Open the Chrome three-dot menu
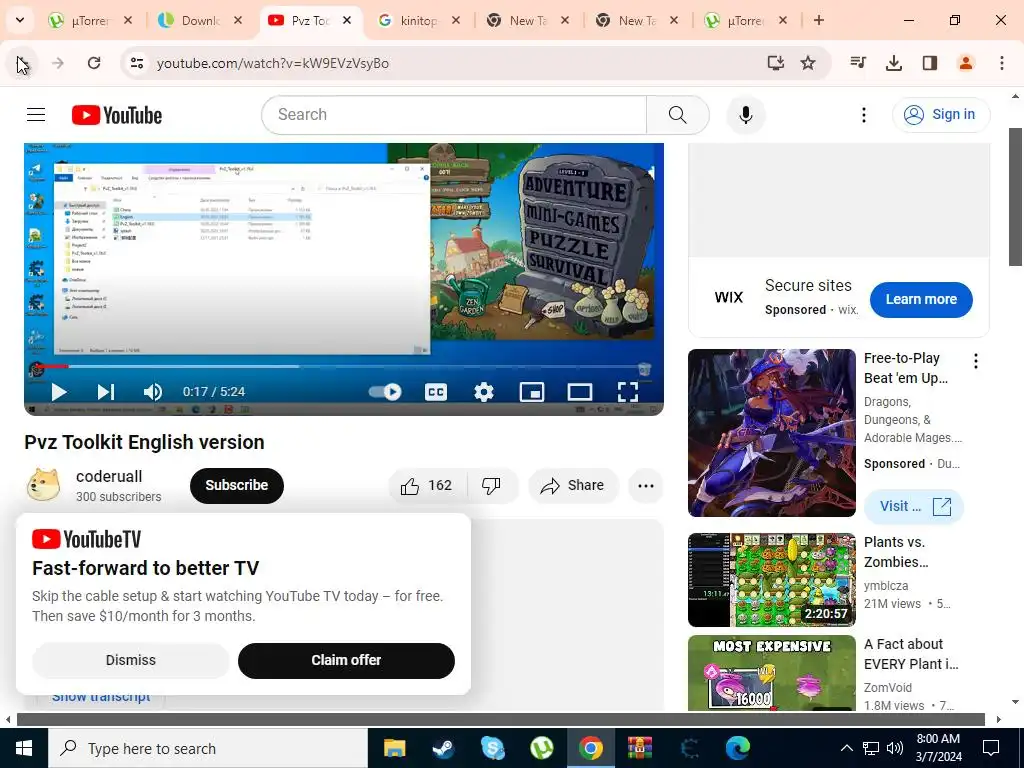The height and width of the screenshot is (768, 1024). tap(1002, 63)
